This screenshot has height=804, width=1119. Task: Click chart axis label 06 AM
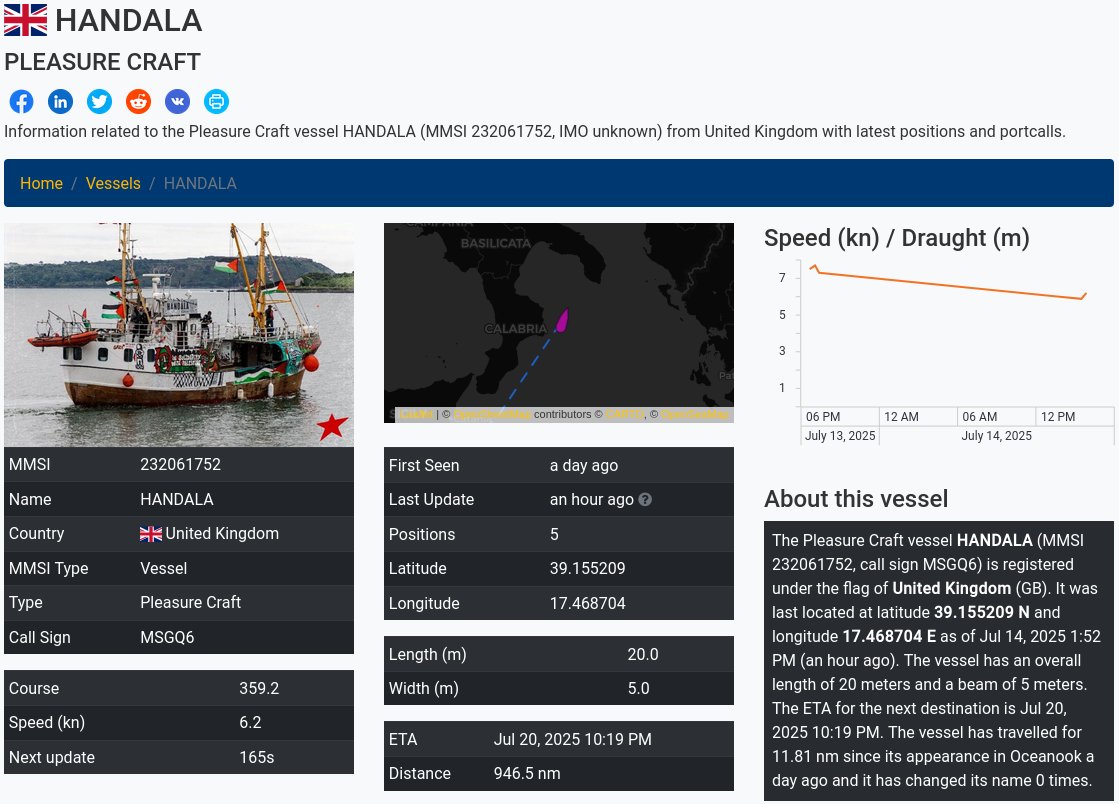point(980,417)
